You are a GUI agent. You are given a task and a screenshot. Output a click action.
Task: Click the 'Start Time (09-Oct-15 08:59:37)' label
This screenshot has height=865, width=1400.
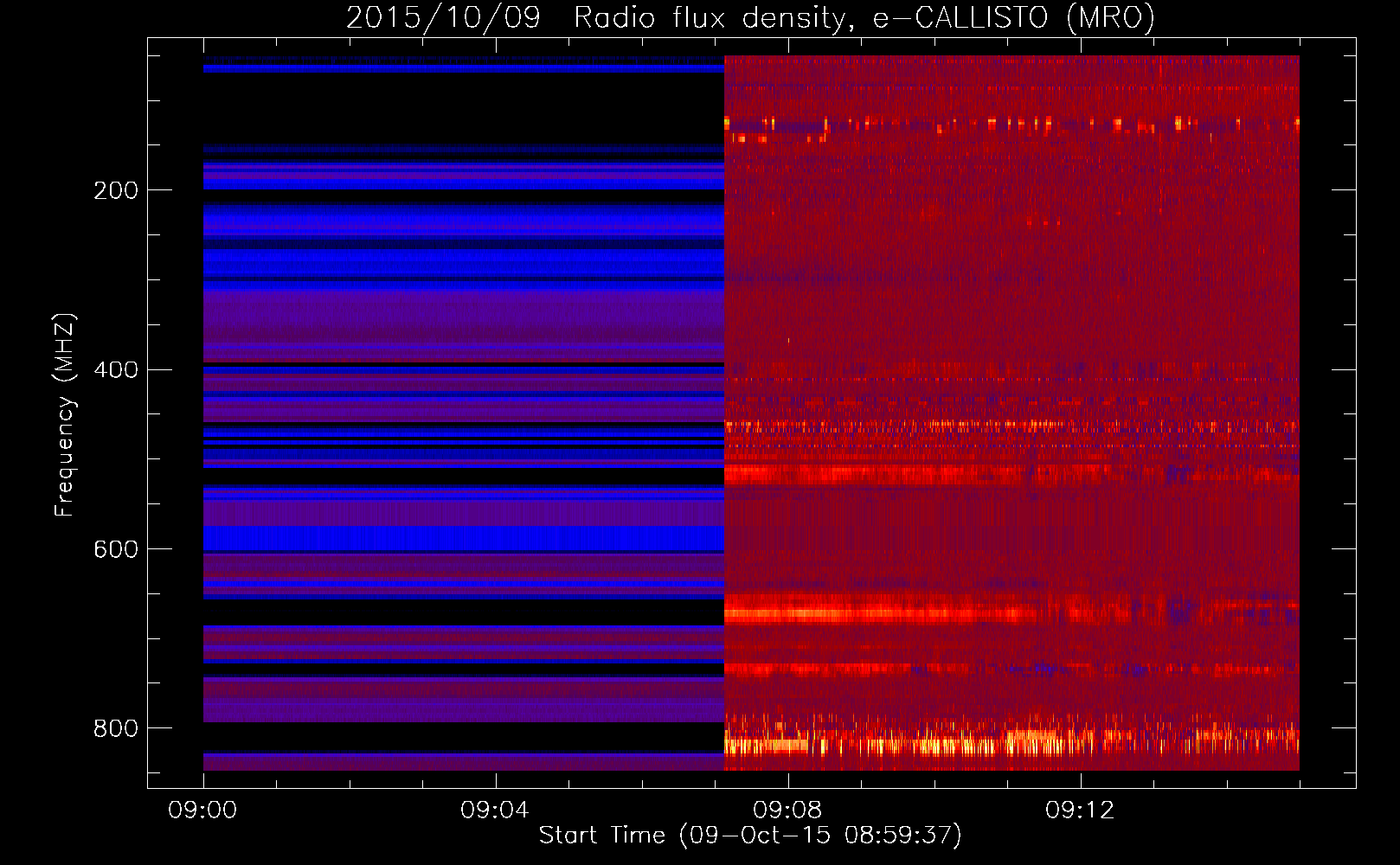tap(750, 836)
